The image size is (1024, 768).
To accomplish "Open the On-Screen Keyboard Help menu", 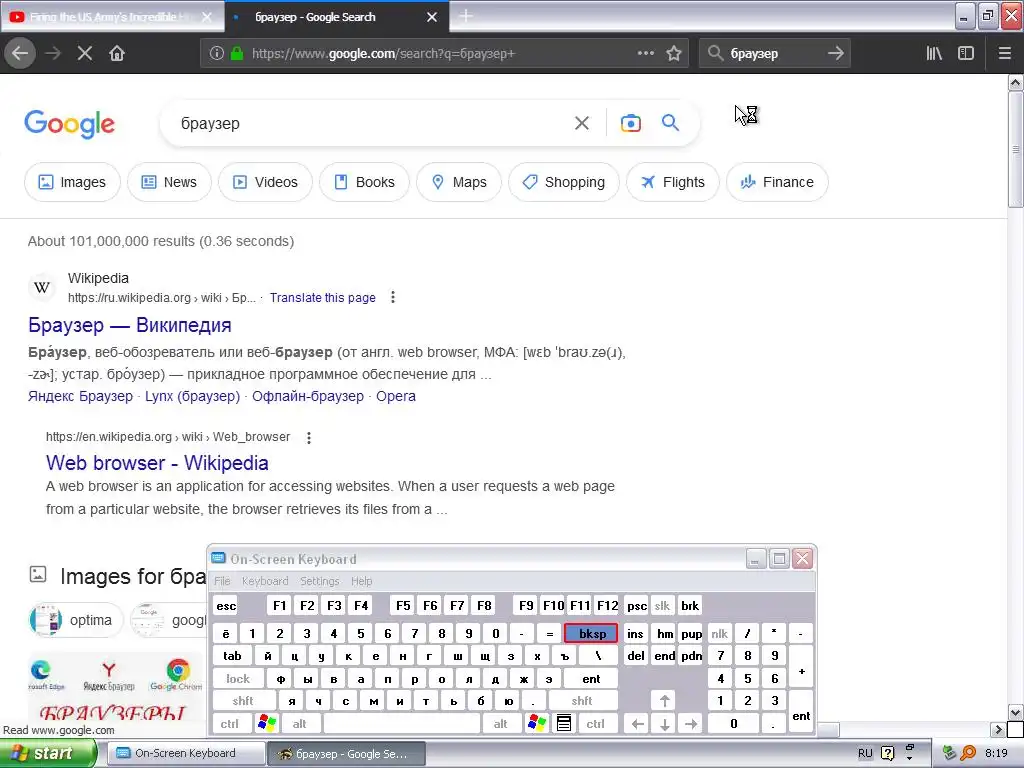I will click(361, 581).
